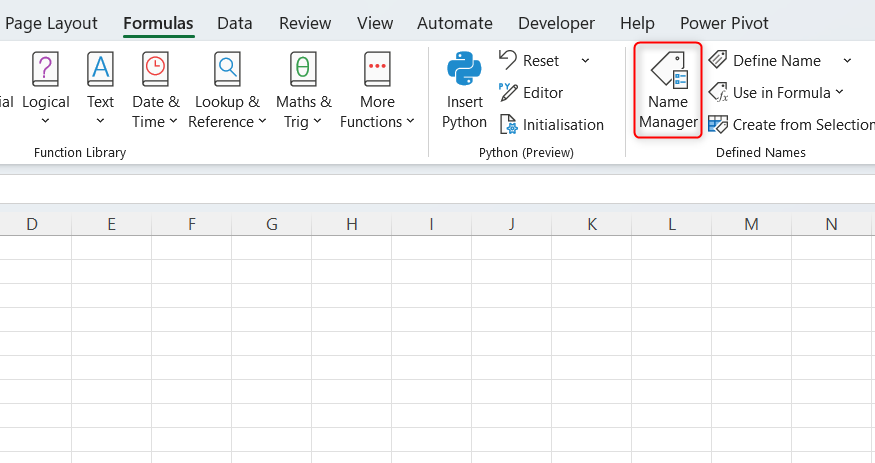Open the Review tab
The width and height of the screenshot is (875, 463).
pyautogui.click(x=305, y=23)
